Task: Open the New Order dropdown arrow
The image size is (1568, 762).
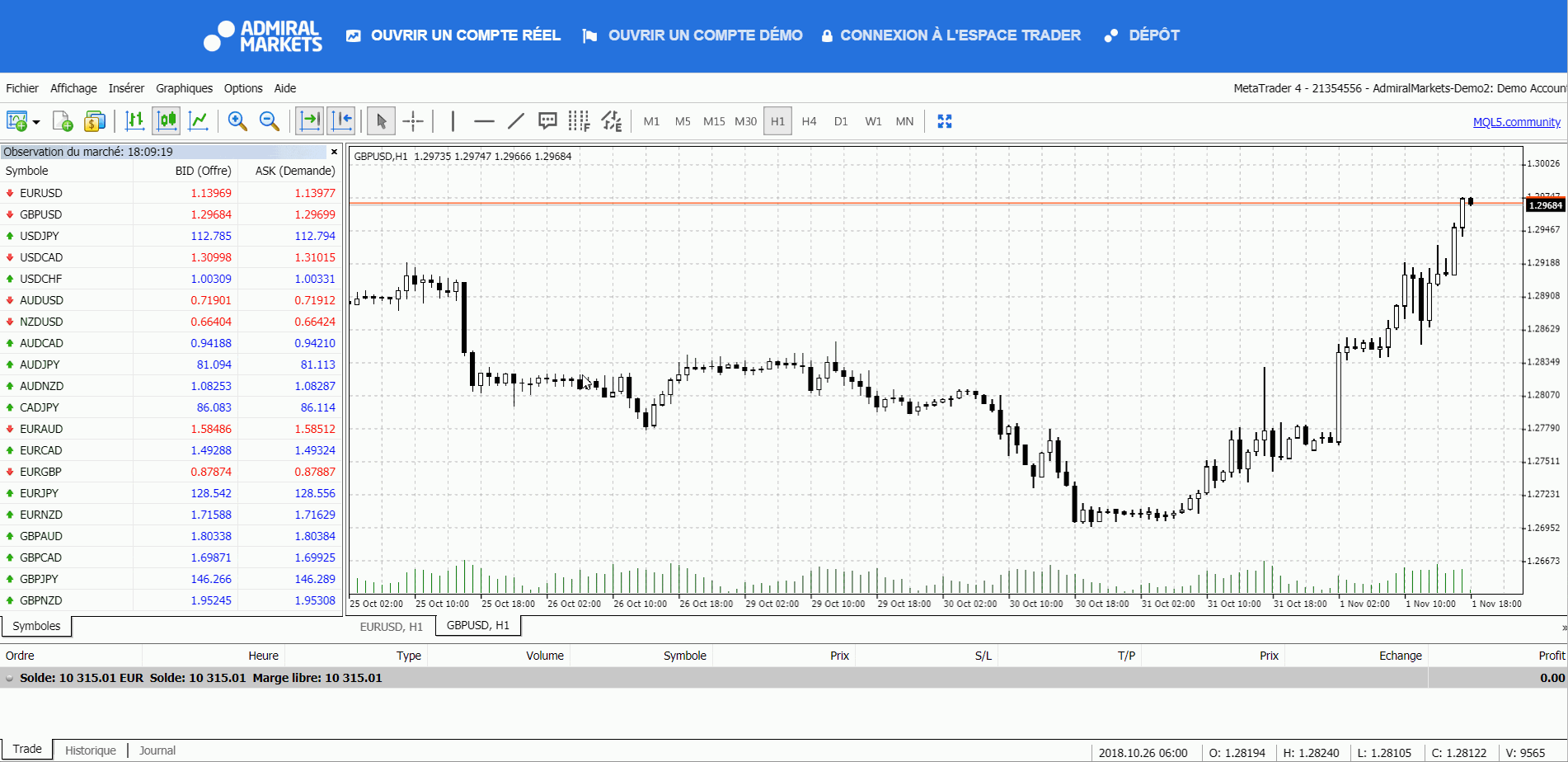Action: tap(34, 121)
